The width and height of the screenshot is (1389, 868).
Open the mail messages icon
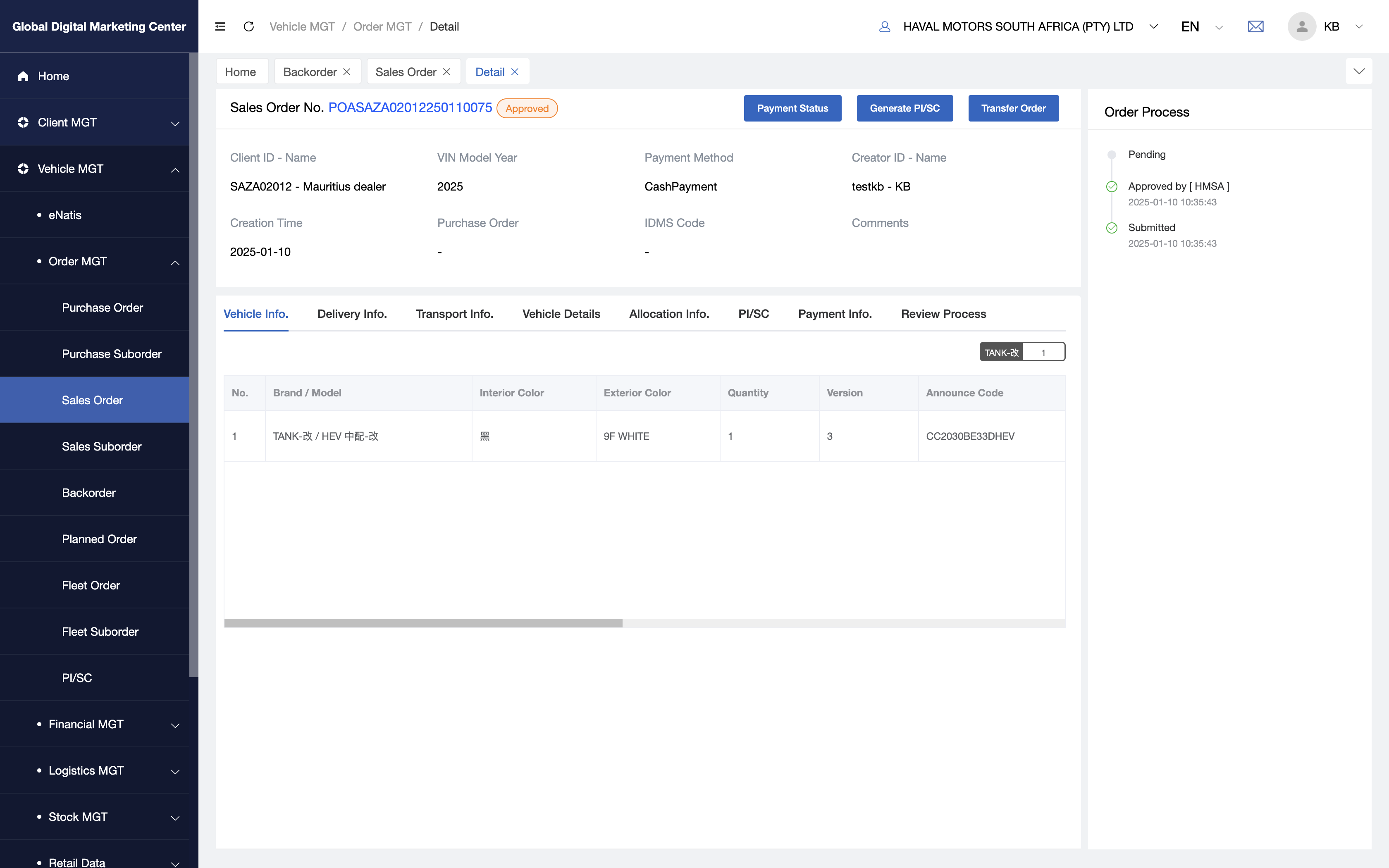pyautogui.click(x=1255, y=26)
